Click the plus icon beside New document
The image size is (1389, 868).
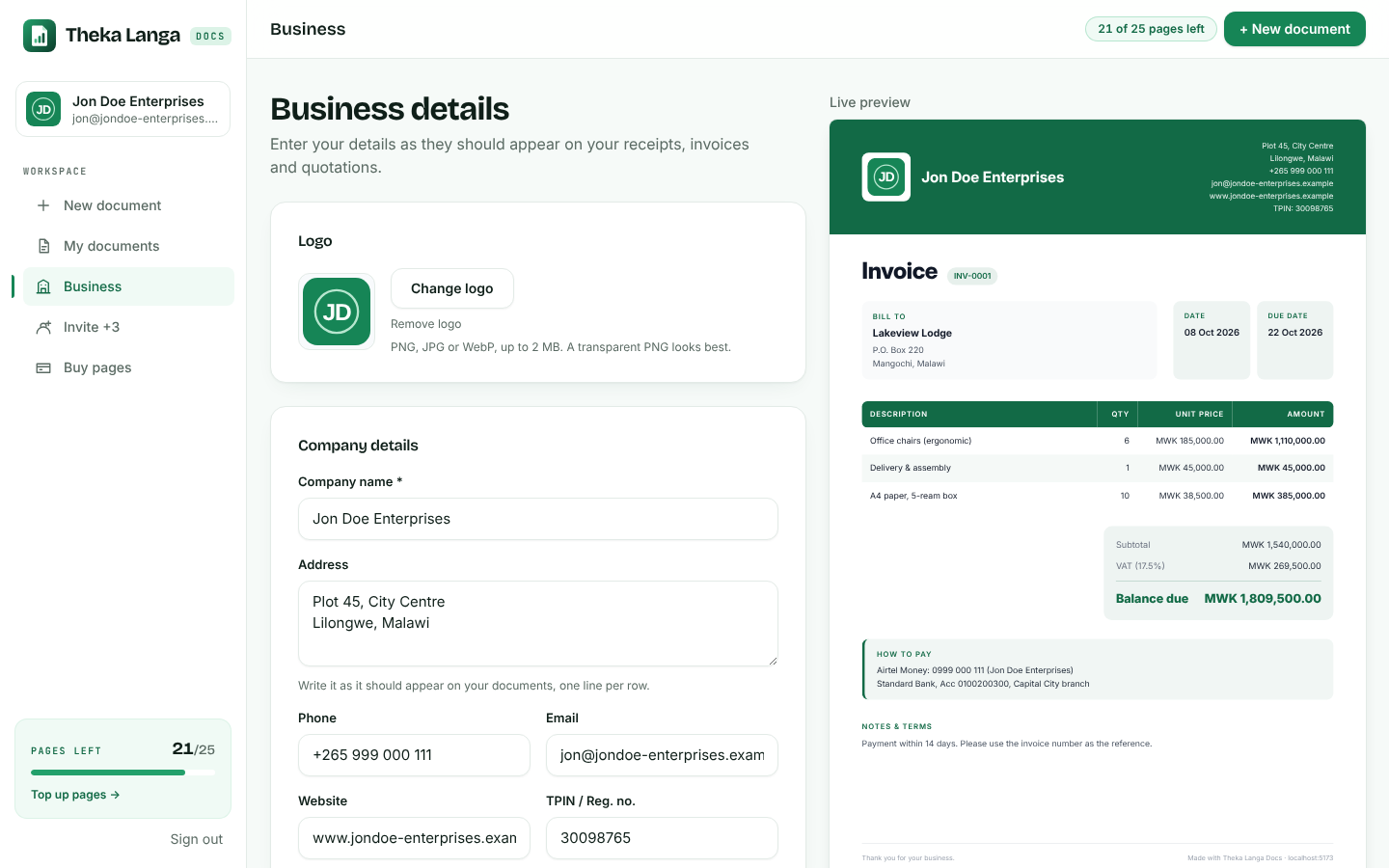(x=43, y=205)
